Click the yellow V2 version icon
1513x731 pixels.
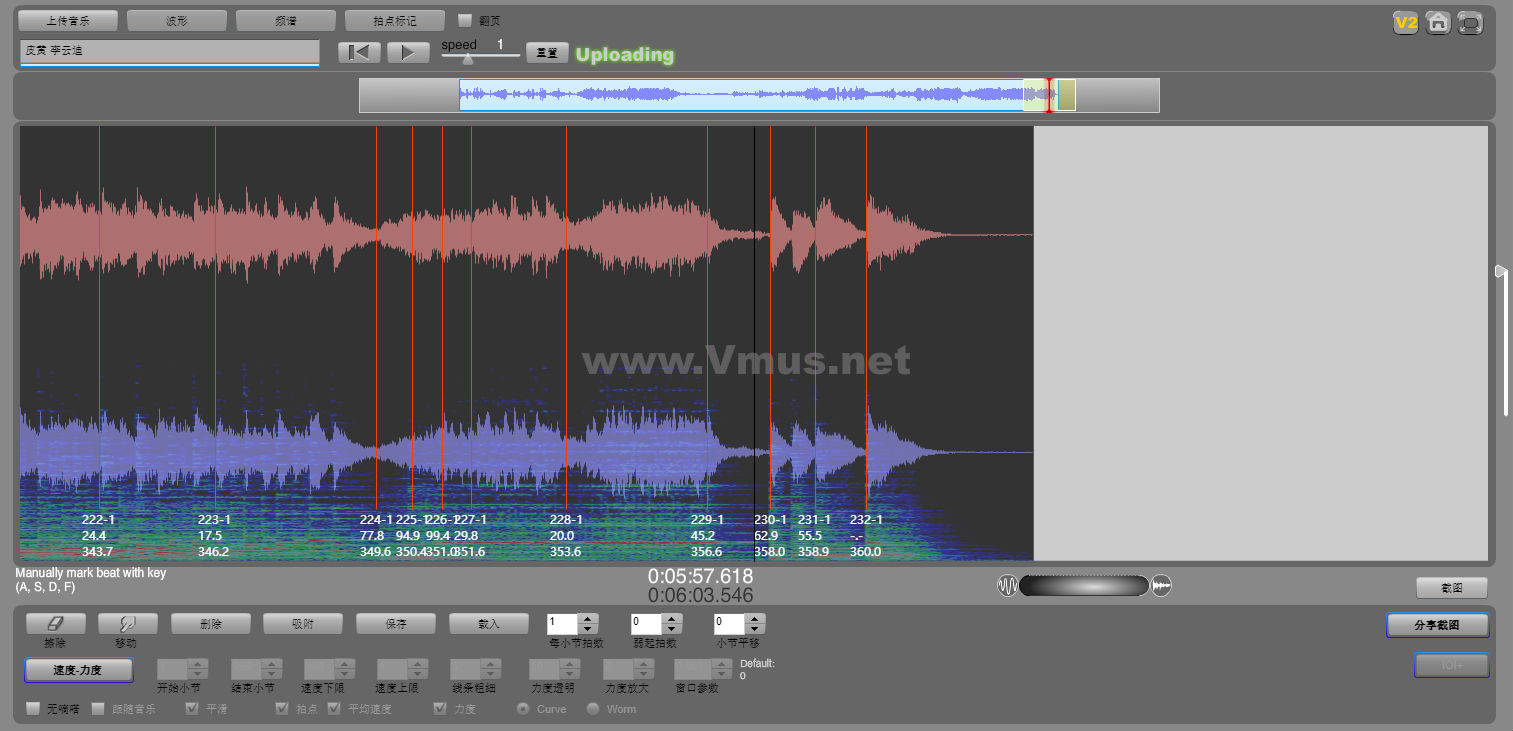[1406, 22]
